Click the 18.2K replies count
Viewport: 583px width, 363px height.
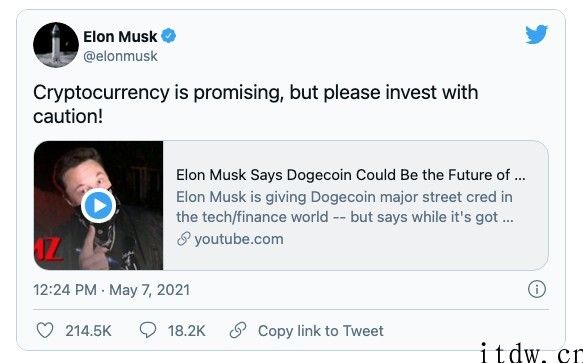click(186, 331)
